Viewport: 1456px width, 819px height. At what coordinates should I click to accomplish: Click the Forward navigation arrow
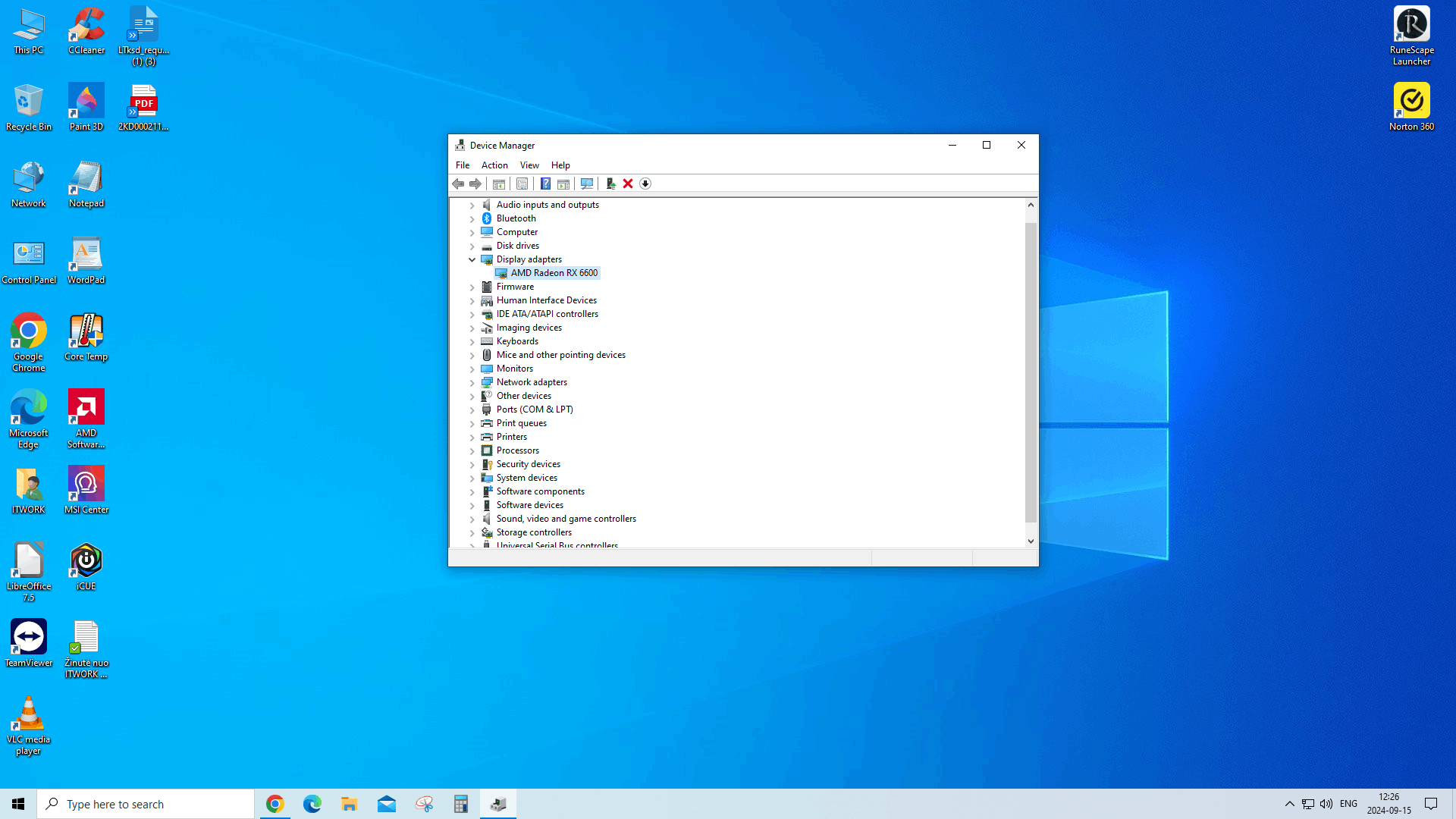[x=475, y=184]
